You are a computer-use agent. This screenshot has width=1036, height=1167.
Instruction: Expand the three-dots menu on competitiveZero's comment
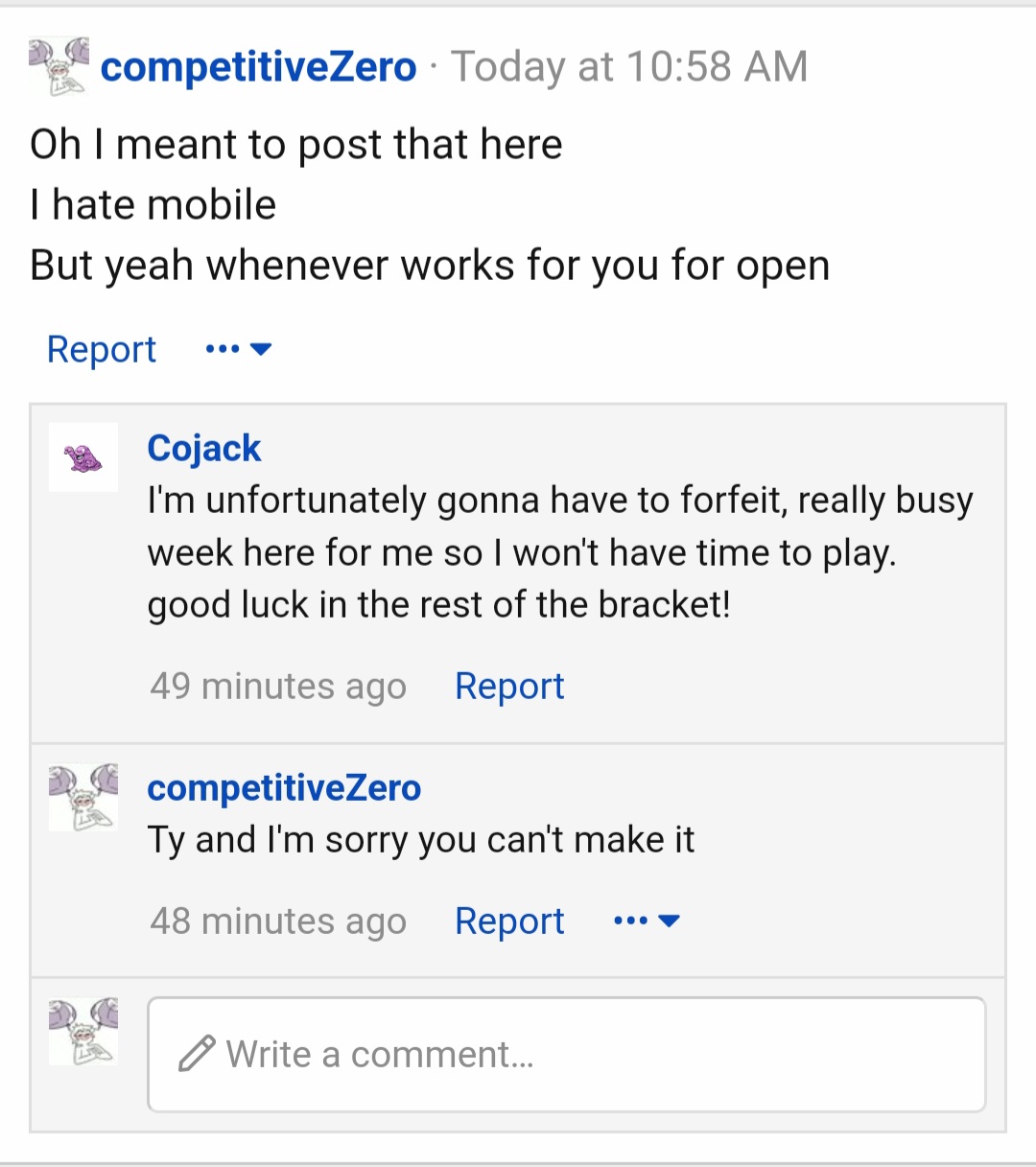pos(630,921)
